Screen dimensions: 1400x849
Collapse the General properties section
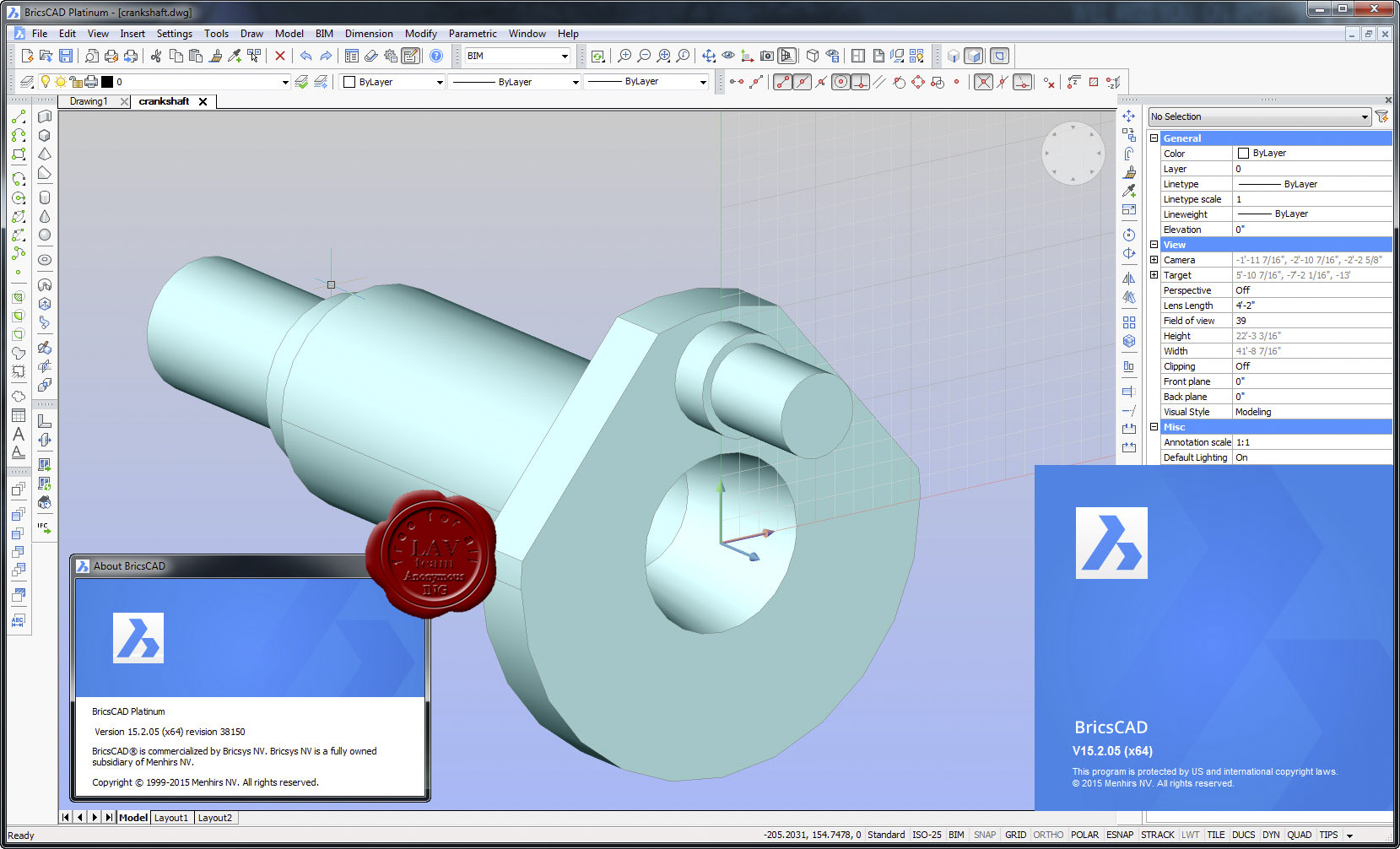tap(1154, 138)
